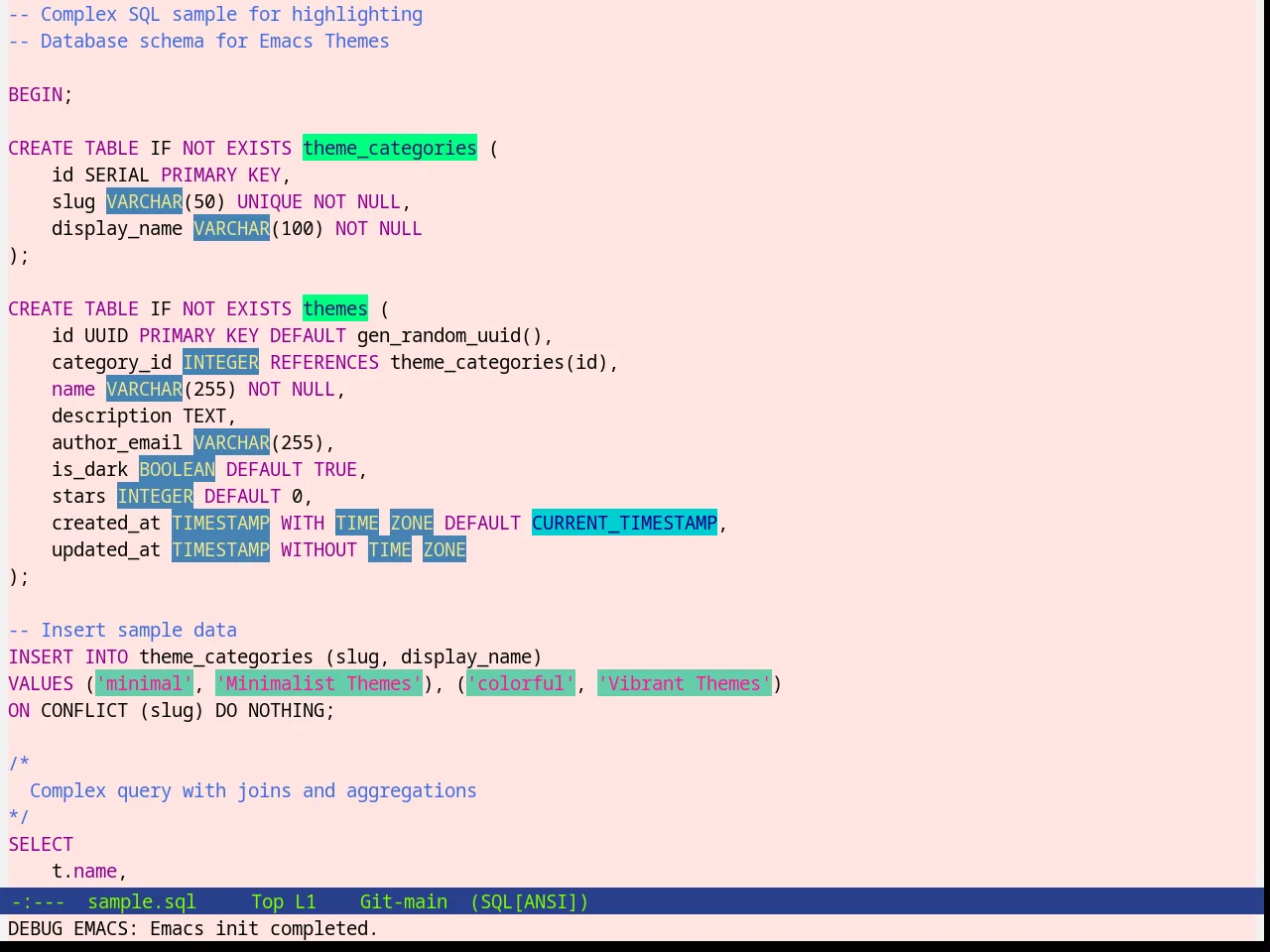Click VARCHAR on the name line
This screenshot has height=952, width=1270.
click(145, 389)
